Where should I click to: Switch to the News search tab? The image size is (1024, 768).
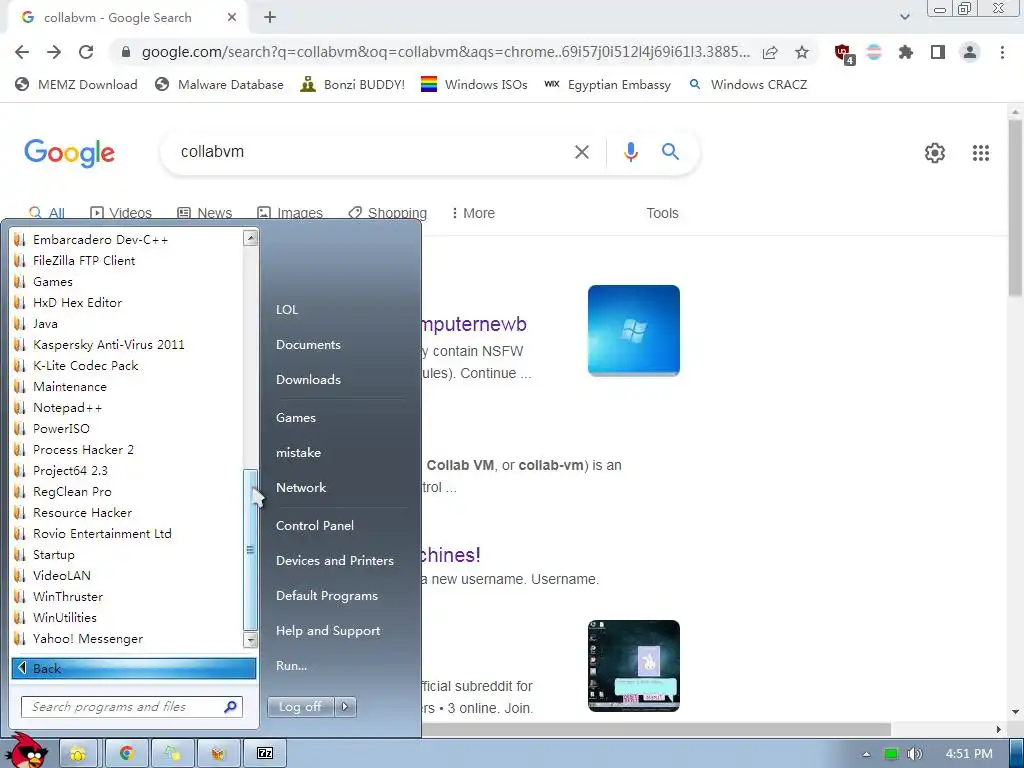(205, 213)
